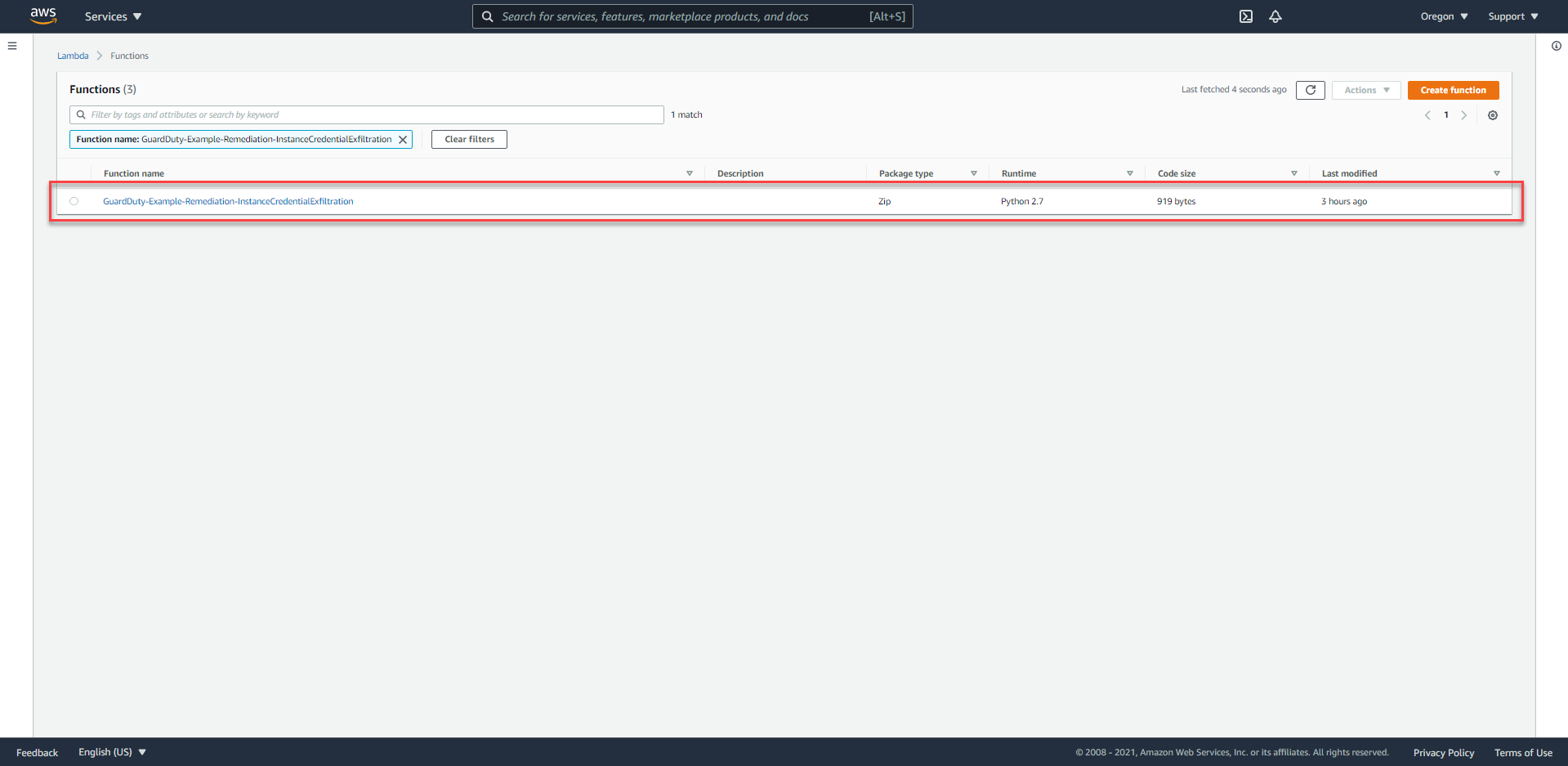This screenshot has width=1568, height=766.
Task: Remove the Function name filter chip
Action: pyautogui.click(x=403, y=140)
